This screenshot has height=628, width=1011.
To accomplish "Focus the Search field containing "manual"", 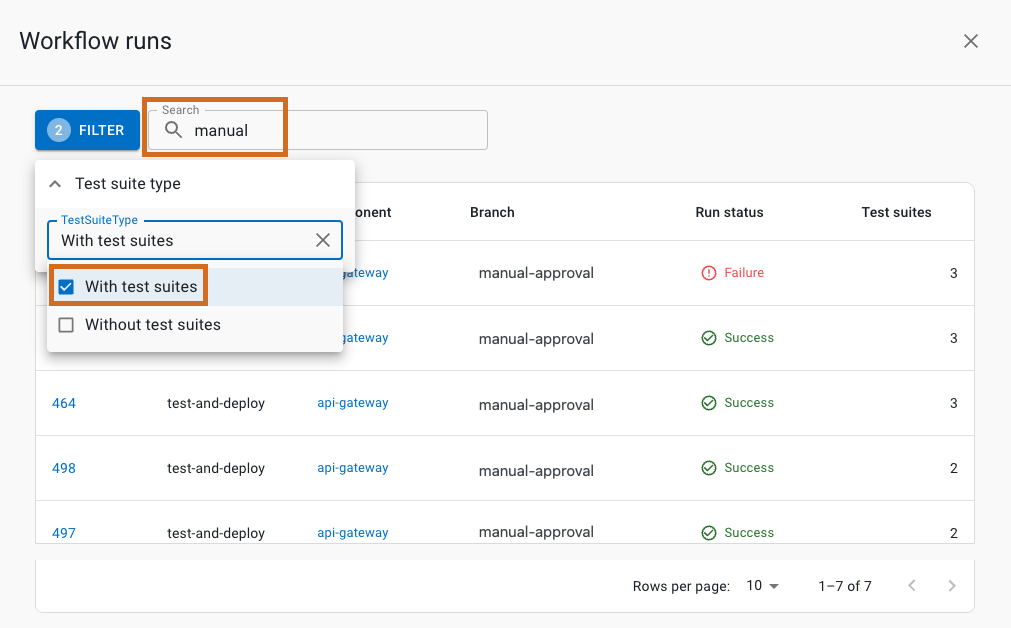I will coord(318,130).
